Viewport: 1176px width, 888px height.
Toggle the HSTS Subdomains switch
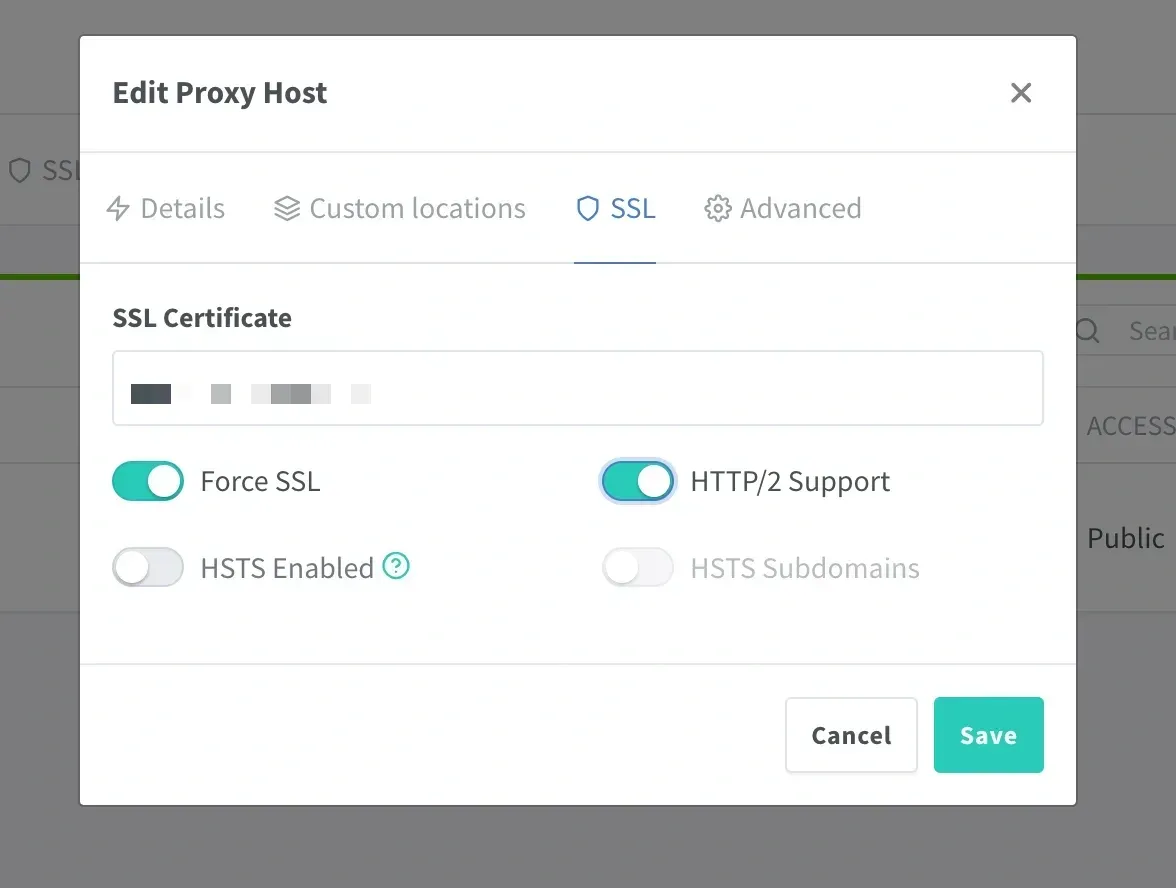pos(638,568)
